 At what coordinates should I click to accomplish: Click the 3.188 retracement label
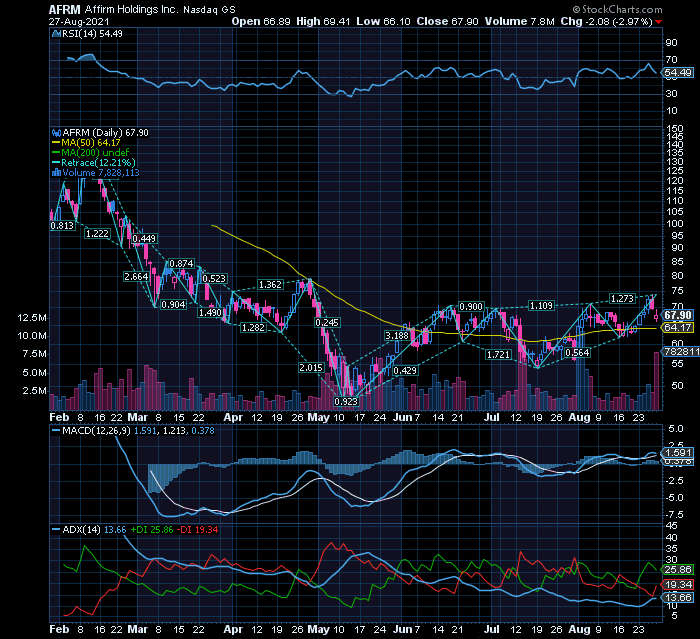tap(397, 335)
